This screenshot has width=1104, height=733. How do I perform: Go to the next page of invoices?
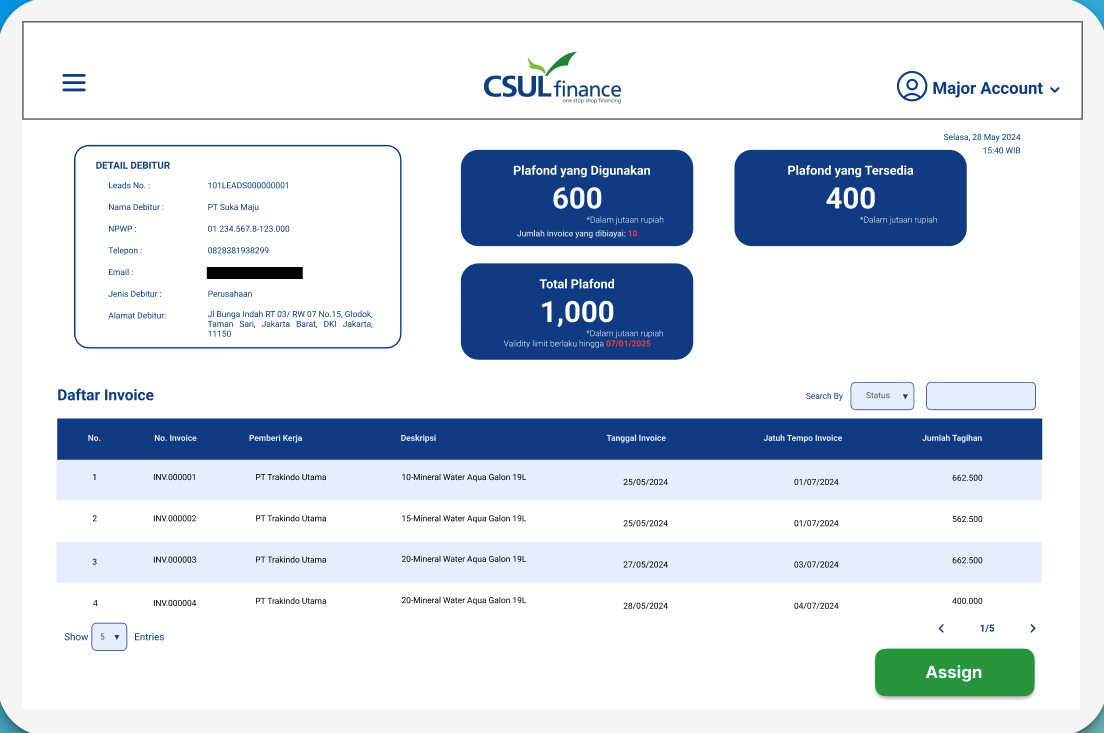[1033, 628]
